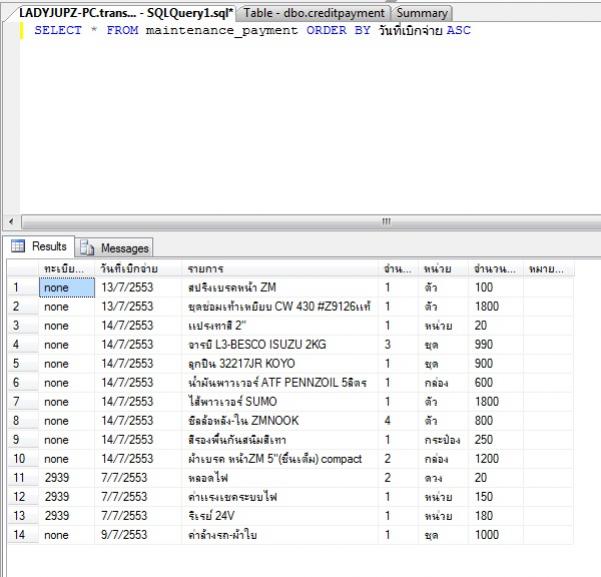Image resolution: width=601 pixels, height=577 pixels.
Task: Select the highlighted 'none' cell in row 1
Action: [66, 287]
